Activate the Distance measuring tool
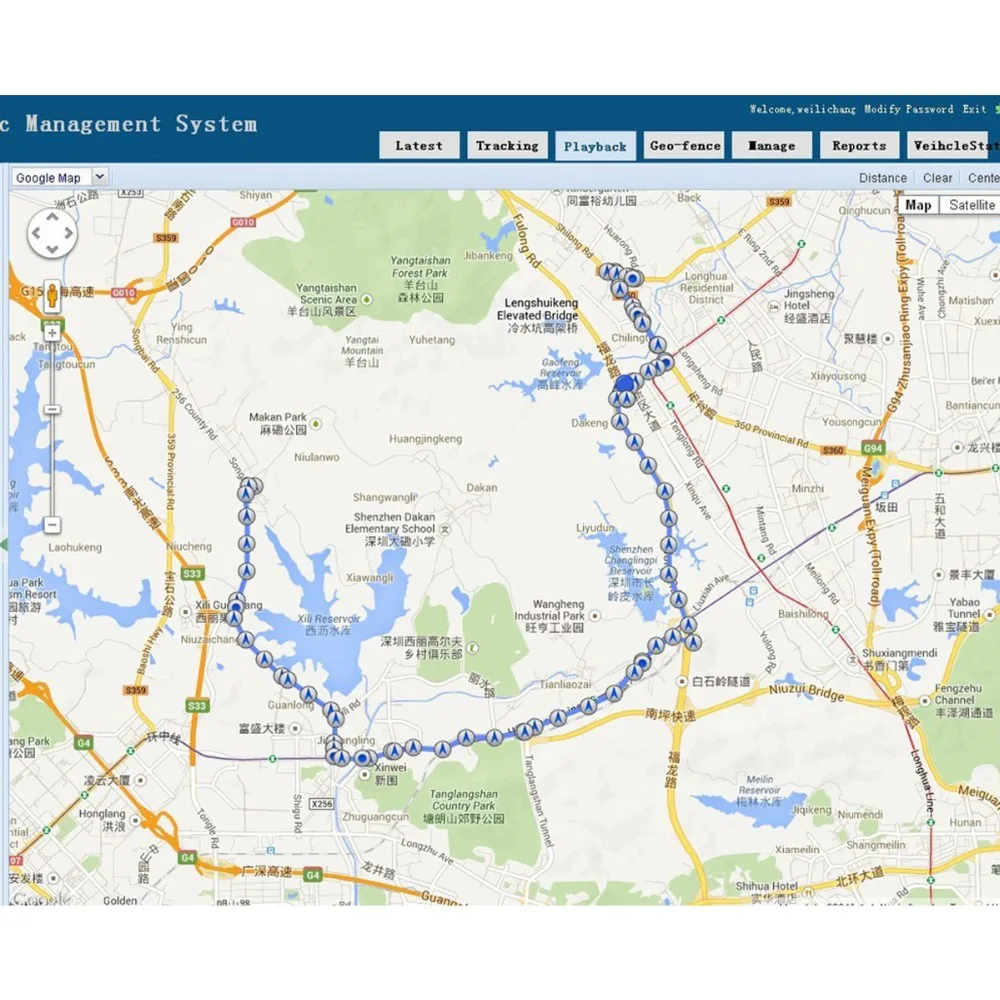The width and height of the screenshot is (1000, 1000). tap(882, 178)
